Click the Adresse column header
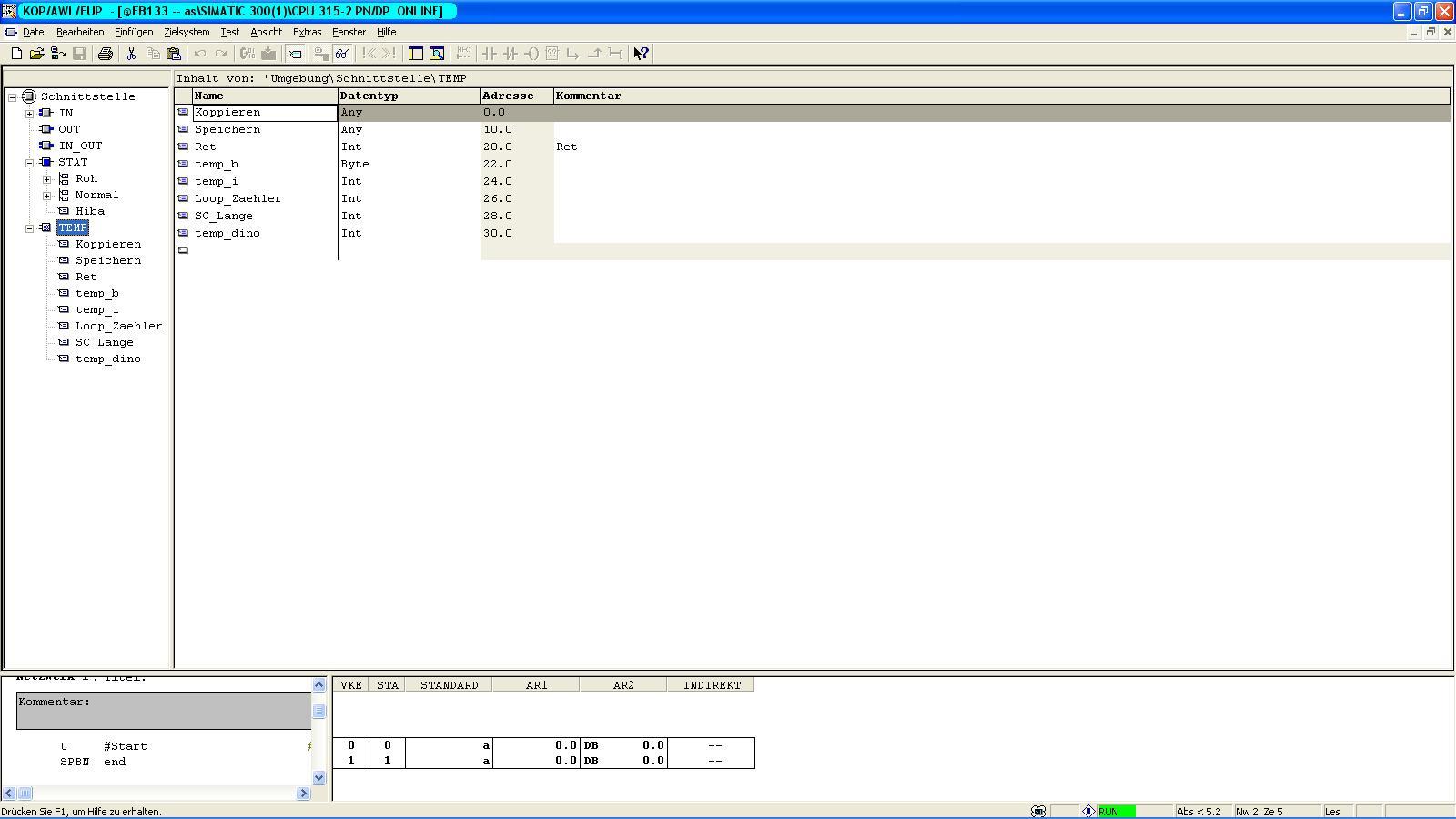 tap(517, 96)
